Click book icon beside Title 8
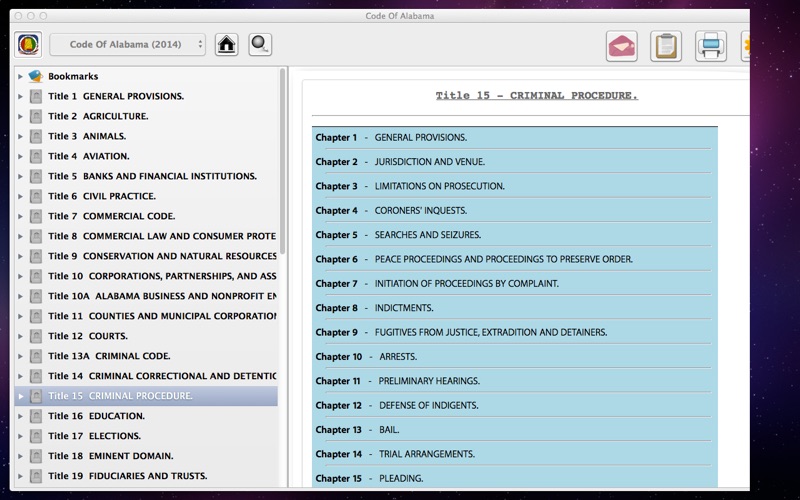Viewport: 800px width, 500px height. (x=36, y=236)
